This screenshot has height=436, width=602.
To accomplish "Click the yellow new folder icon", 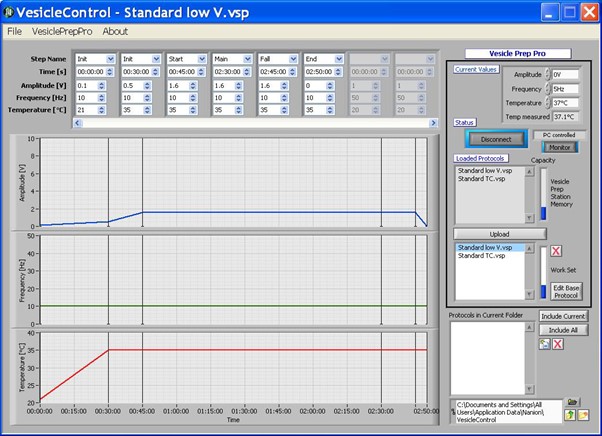I will click(583, 415).
